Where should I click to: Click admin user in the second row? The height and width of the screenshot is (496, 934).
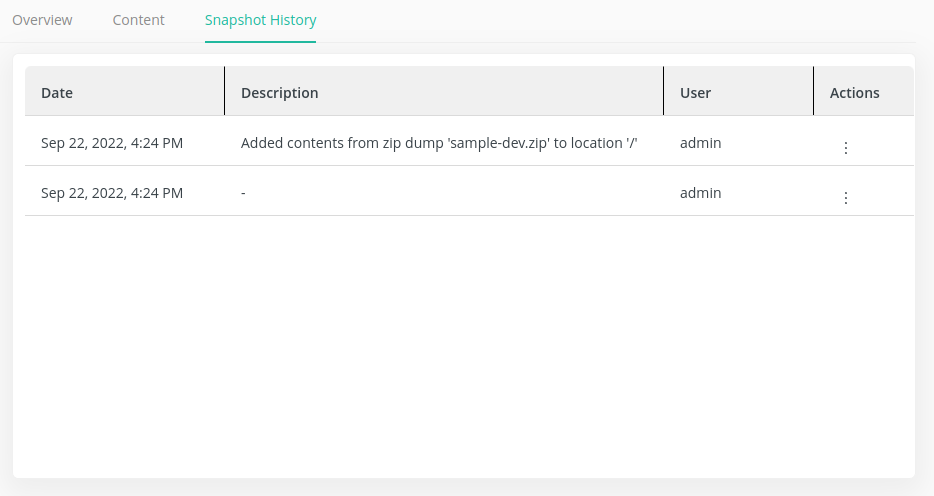pos(700,193)
